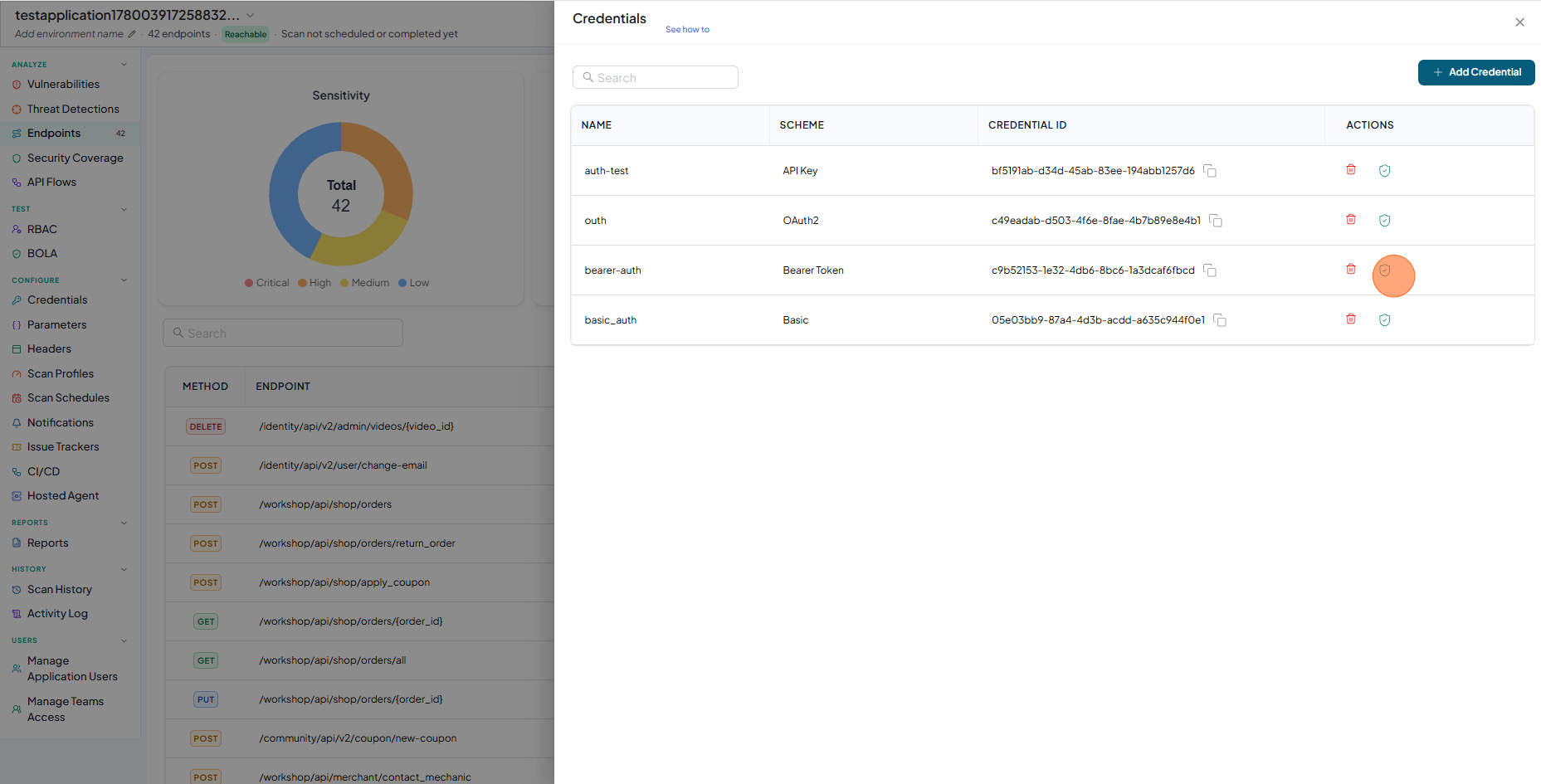The width and height of the screenshot is (1541, 784).
Task: Click the Add Credential button
Action: 1476,72
